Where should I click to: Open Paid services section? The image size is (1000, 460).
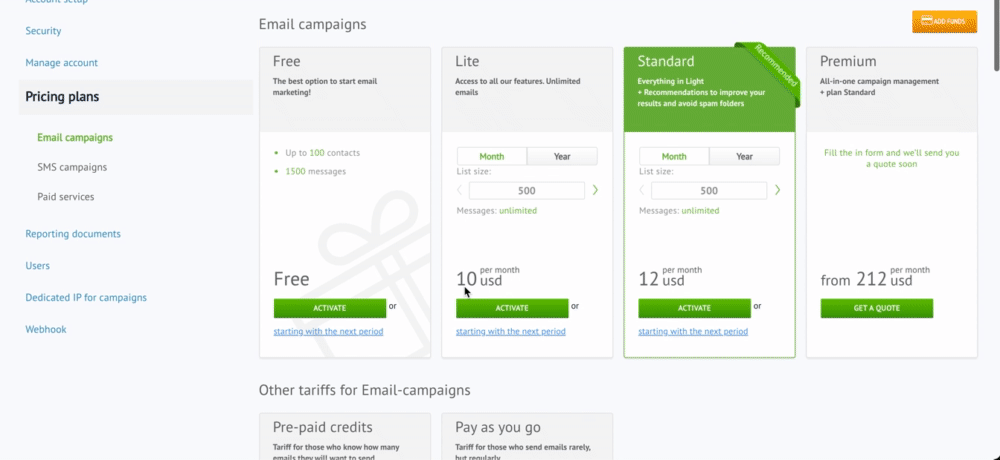pos(66,197)
